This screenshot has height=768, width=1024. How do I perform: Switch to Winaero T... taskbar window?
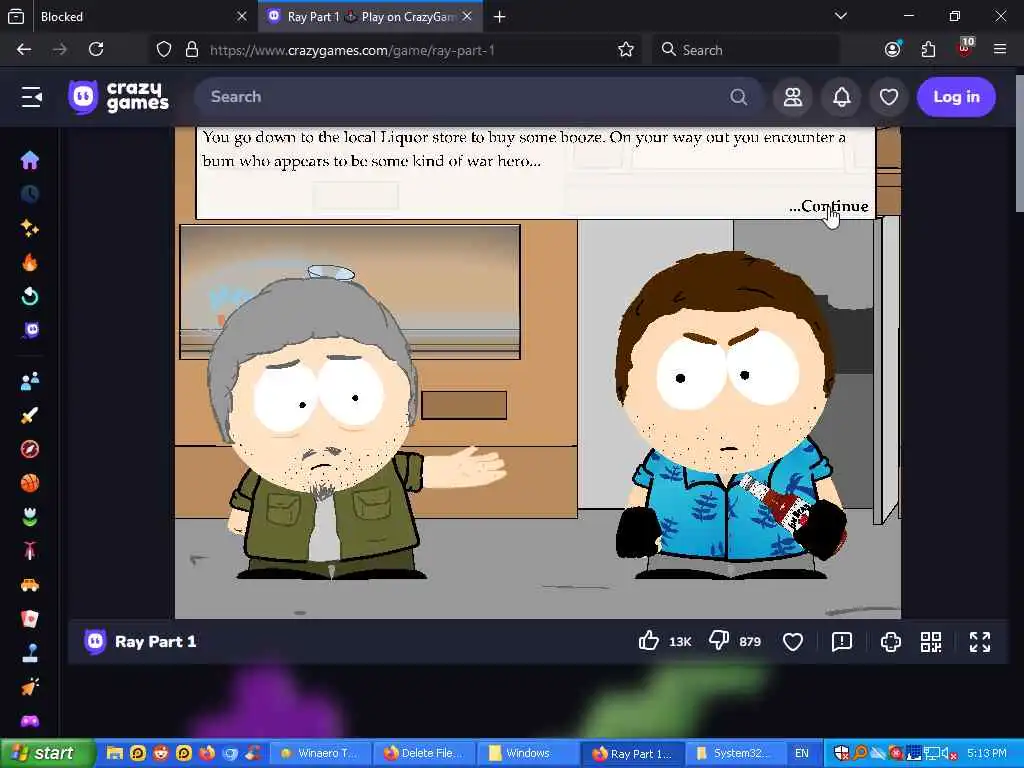pyautogui.click(x=319, y=754)
